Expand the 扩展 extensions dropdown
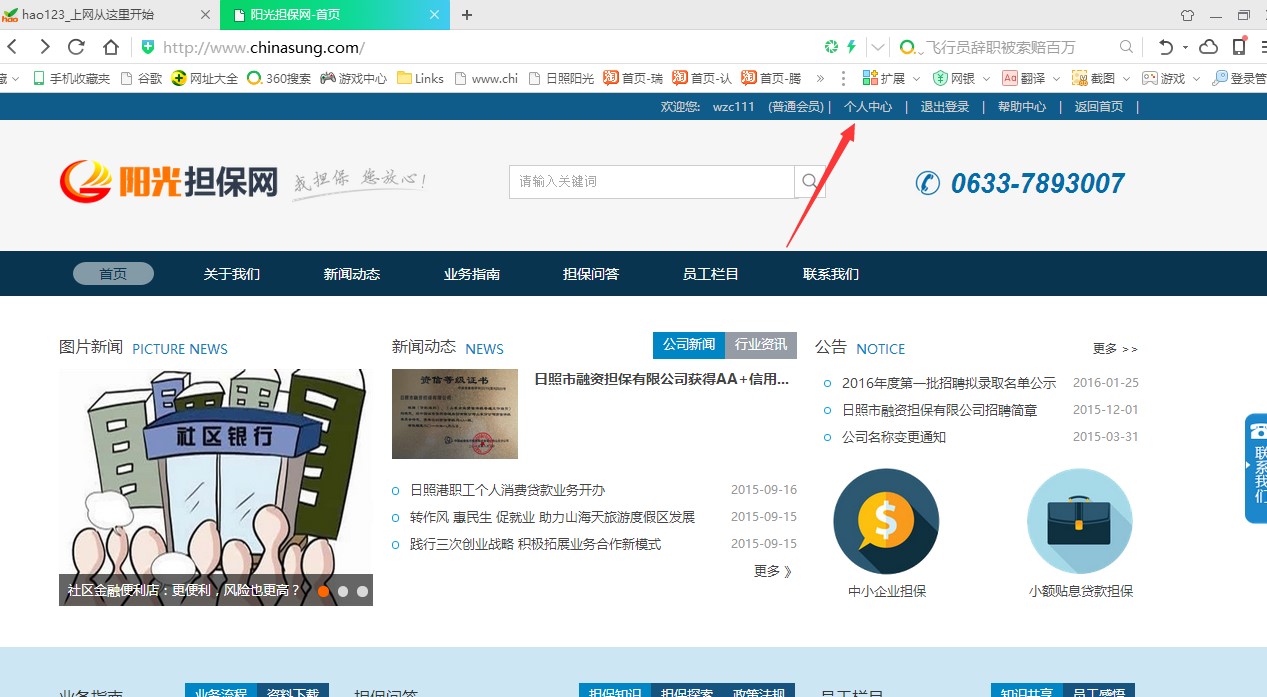 click(916, 78)
